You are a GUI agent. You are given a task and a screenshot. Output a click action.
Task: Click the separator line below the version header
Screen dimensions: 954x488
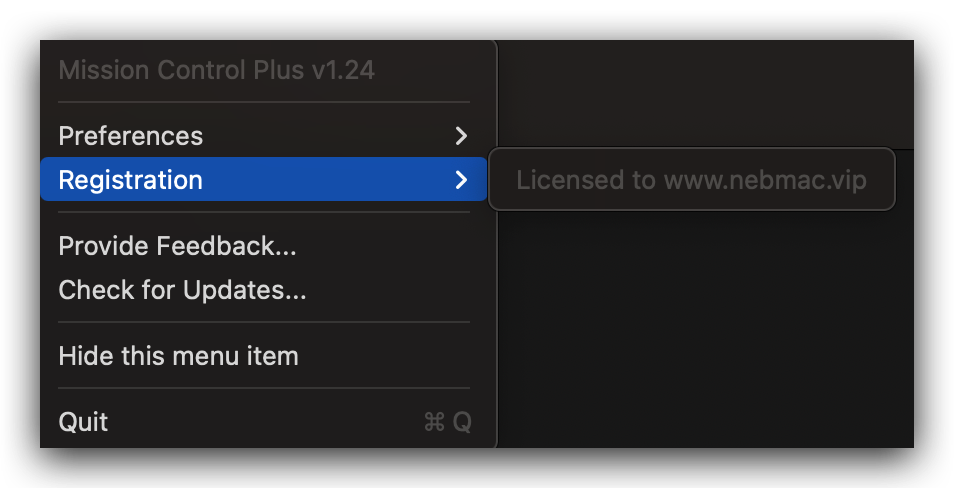(264, 102)
